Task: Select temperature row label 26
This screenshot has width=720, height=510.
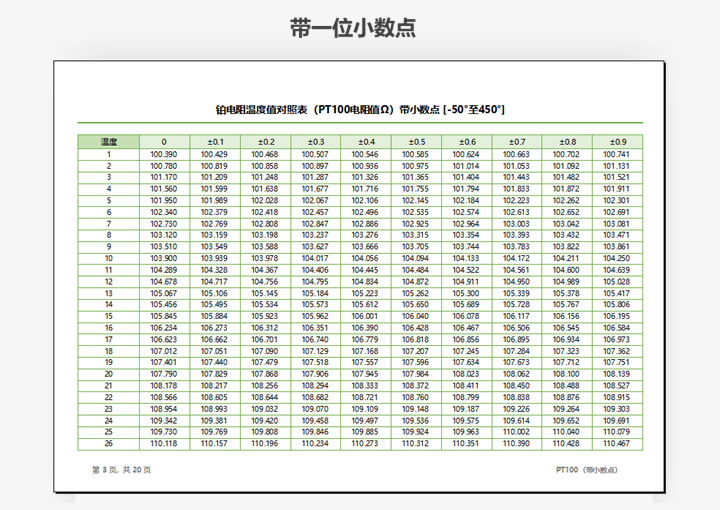Action: click(x=108, y=443)
